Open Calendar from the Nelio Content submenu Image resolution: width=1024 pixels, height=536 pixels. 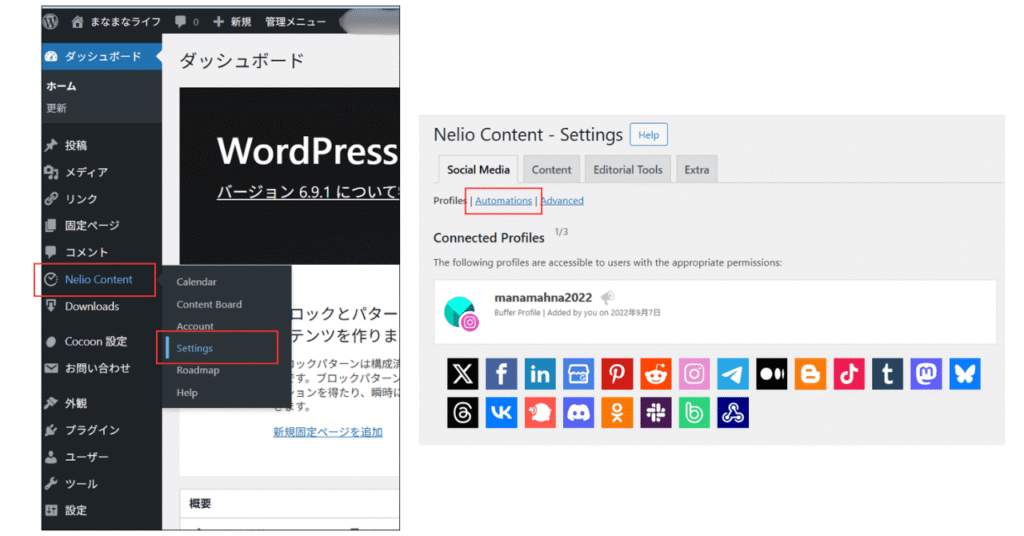point(196,282)
